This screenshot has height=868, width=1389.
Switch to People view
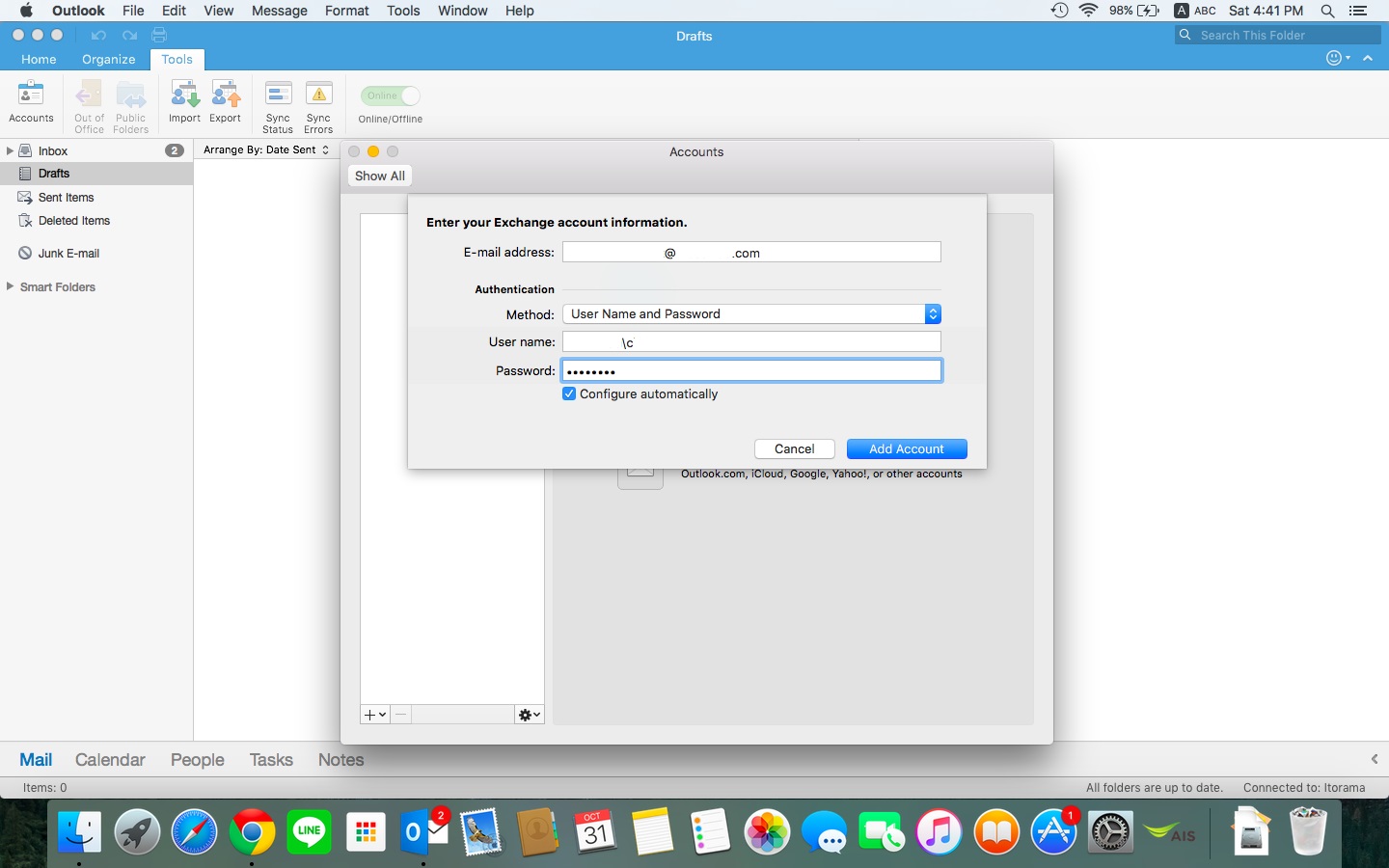click(x=198, y=759)
